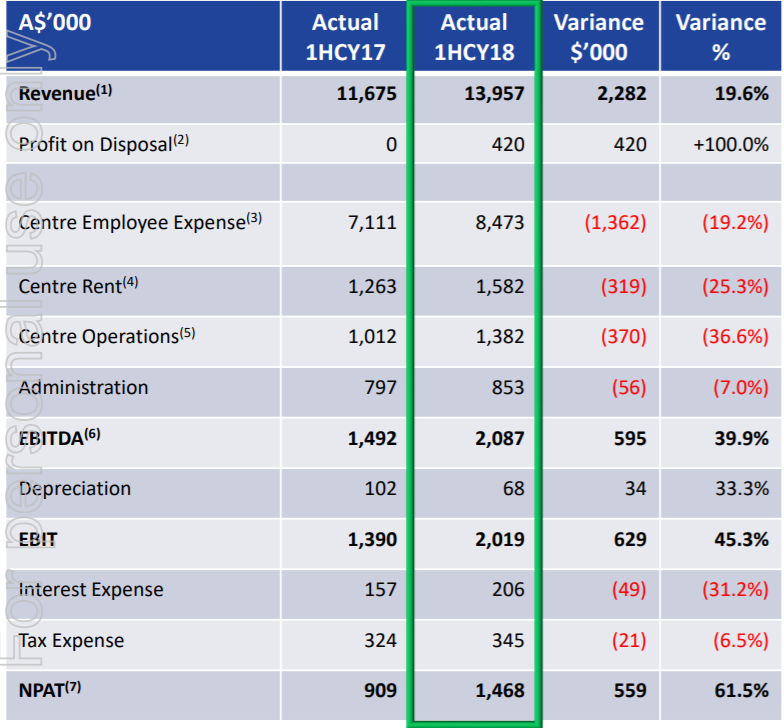Click EBIT variance 629
784x728 pixels.
point(630,540)
